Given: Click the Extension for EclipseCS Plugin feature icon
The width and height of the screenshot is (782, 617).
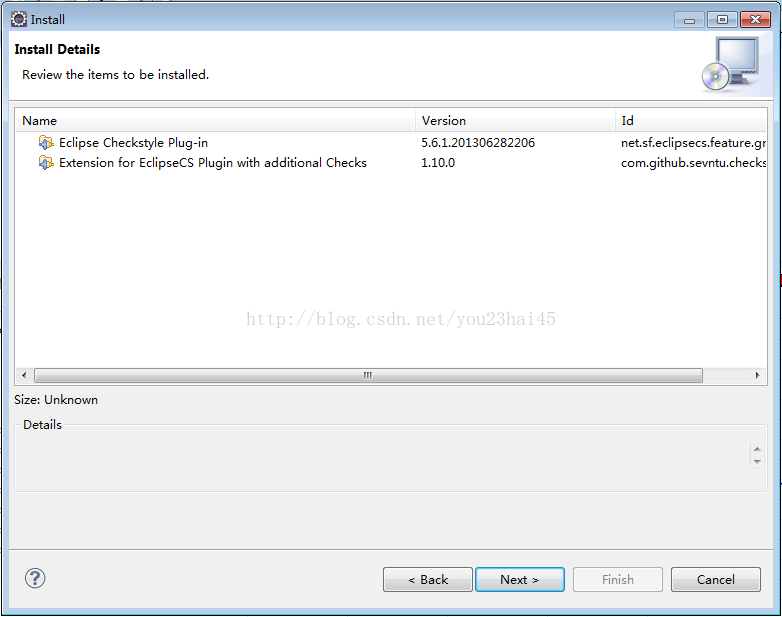Looking at the screenshot, I should click(x=46, y=163).
